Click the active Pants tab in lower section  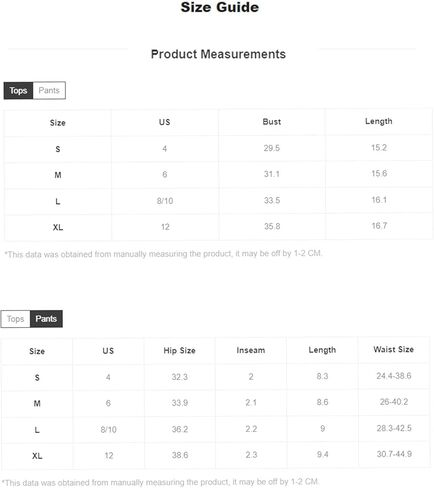(46, 319)
